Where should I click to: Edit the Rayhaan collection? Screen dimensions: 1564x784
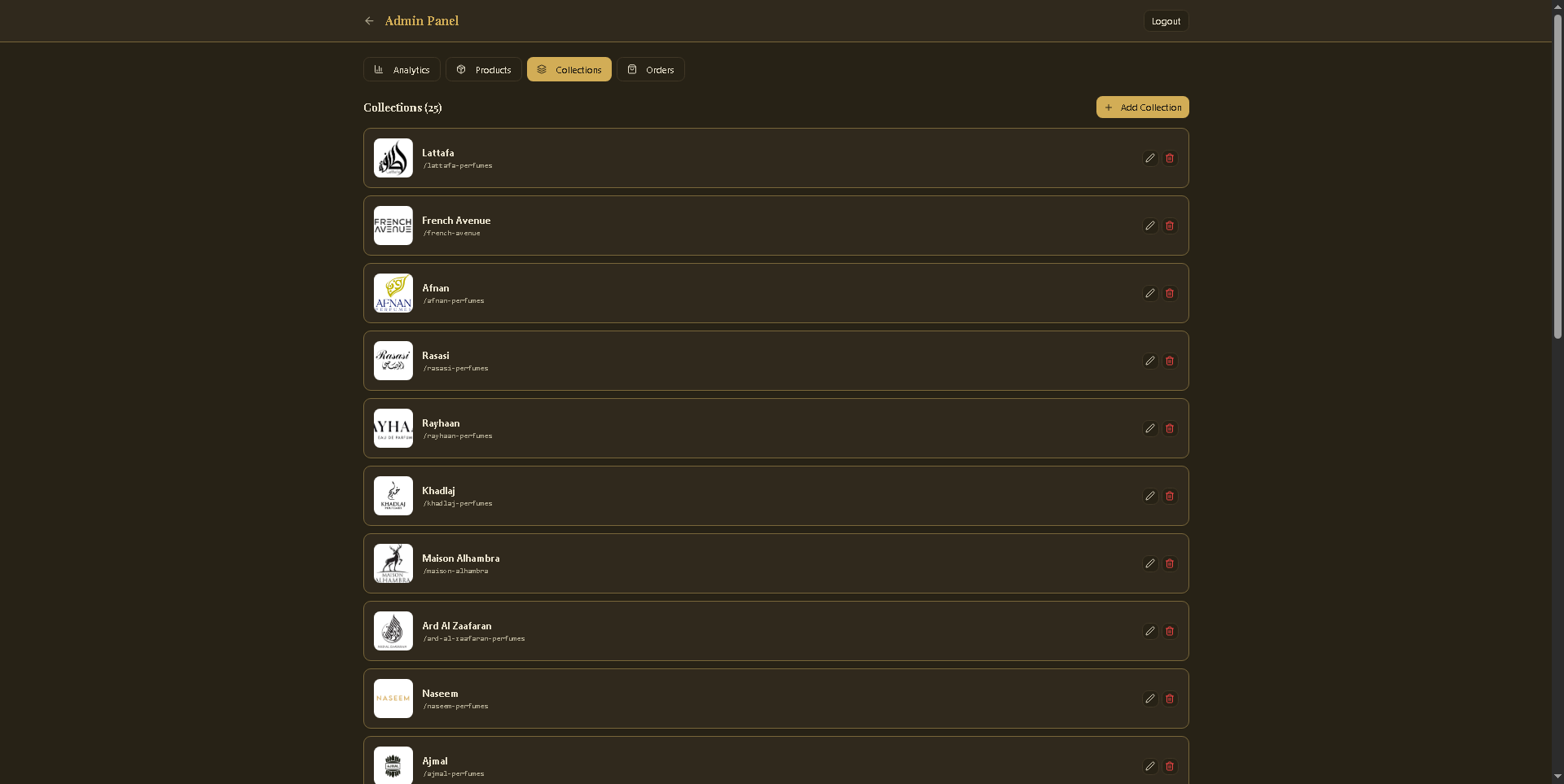tap(1150, 428)
